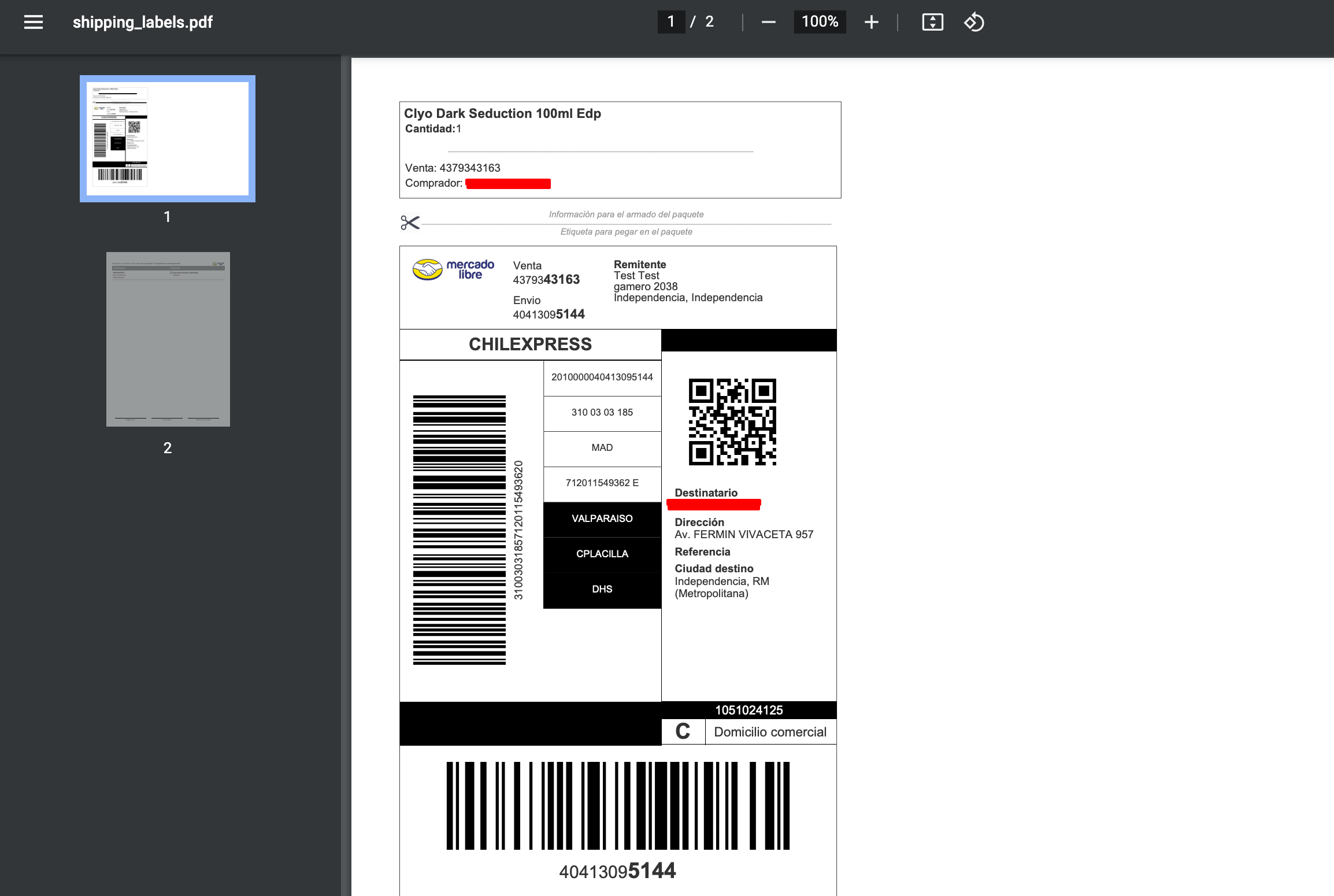
Task: Click the scissors cut-line icon
Action: point(410,223)
